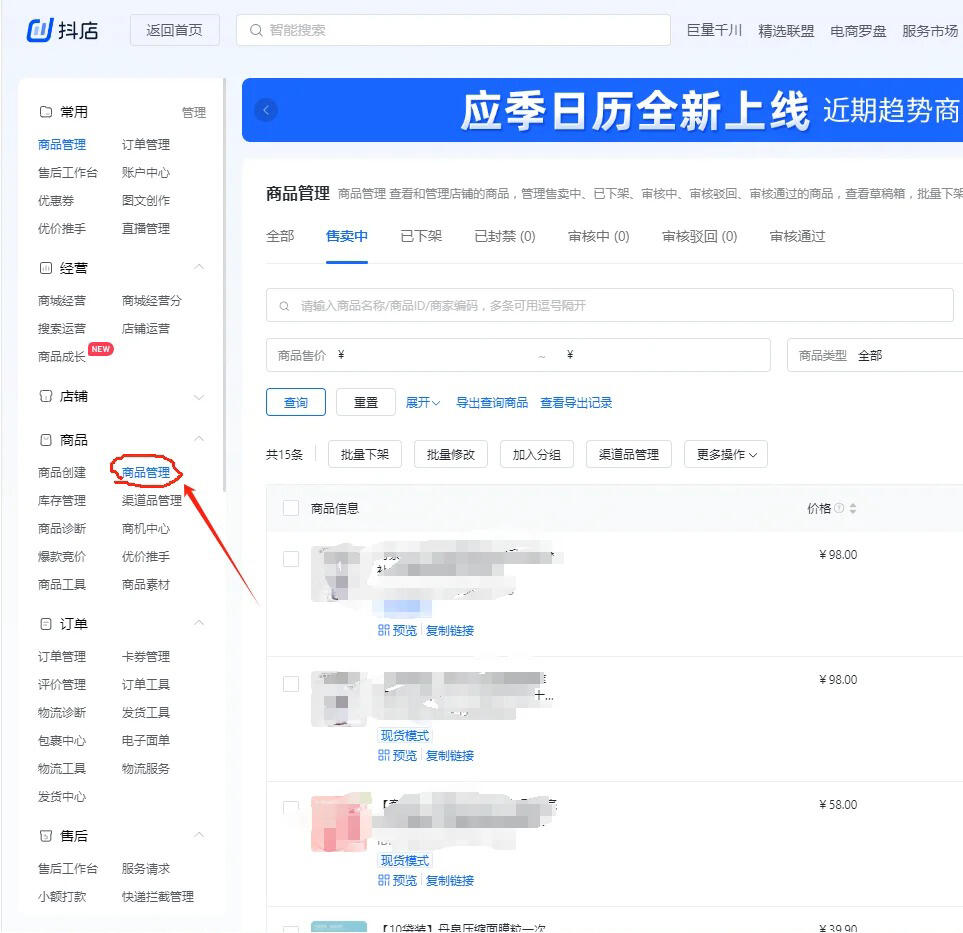Click the 常用 section icon

pos(45,112)
